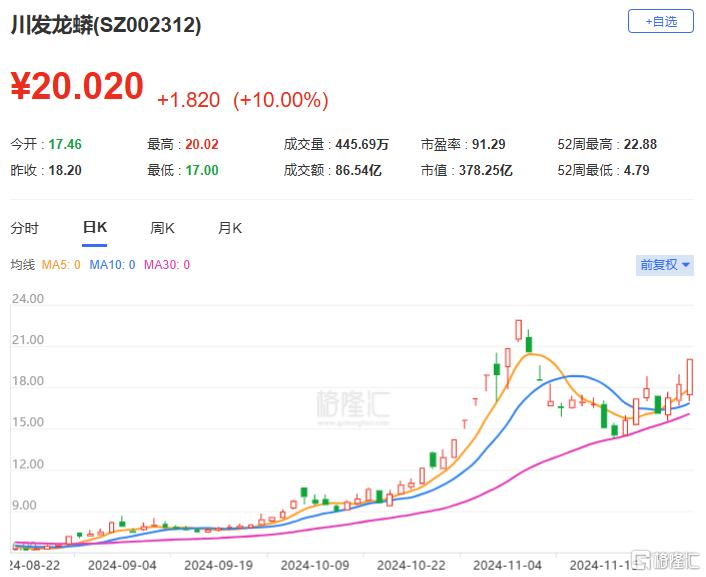The height and width of the screenshot is (577, 706).
Task: Click the volume value 445.69万
Action: 362,145
